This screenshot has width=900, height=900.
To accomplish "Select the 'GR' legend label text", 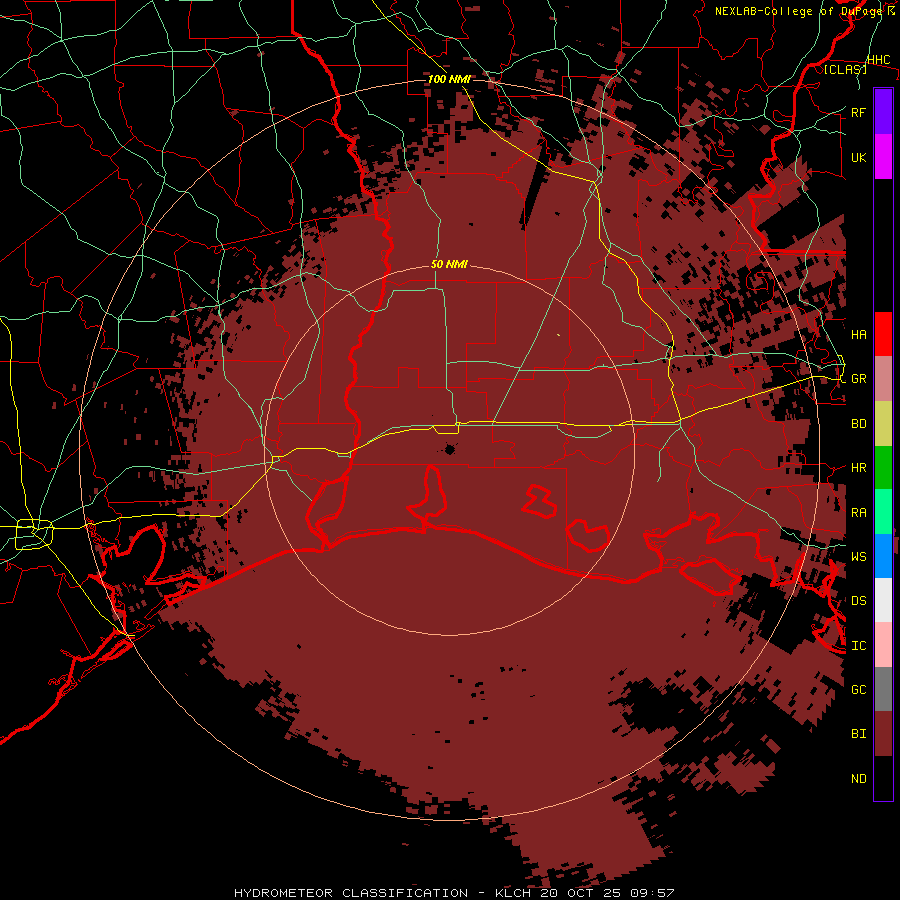I will 858,379.
